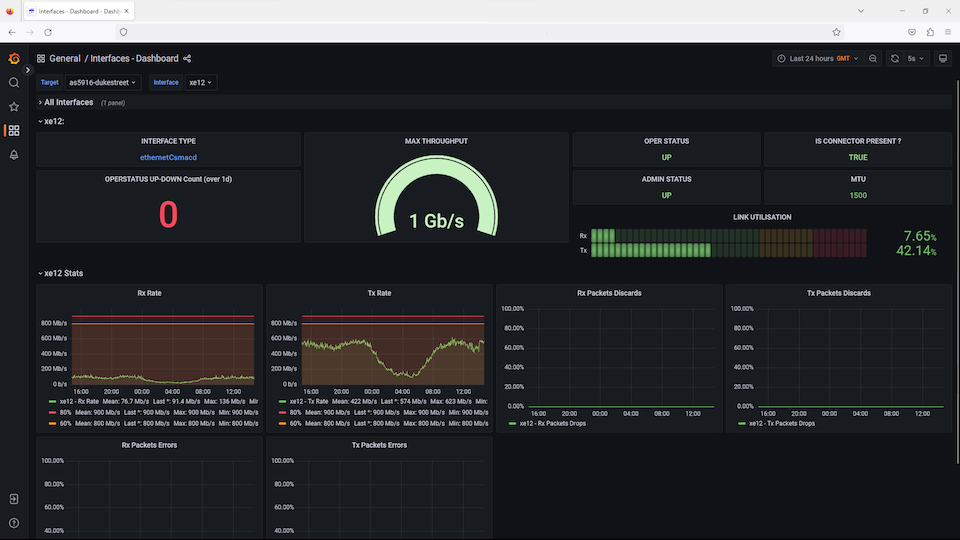Toggle the 80% series in Tx Rate legend
The width and height of the screenshot is (960, 540).
coord(295,413)
